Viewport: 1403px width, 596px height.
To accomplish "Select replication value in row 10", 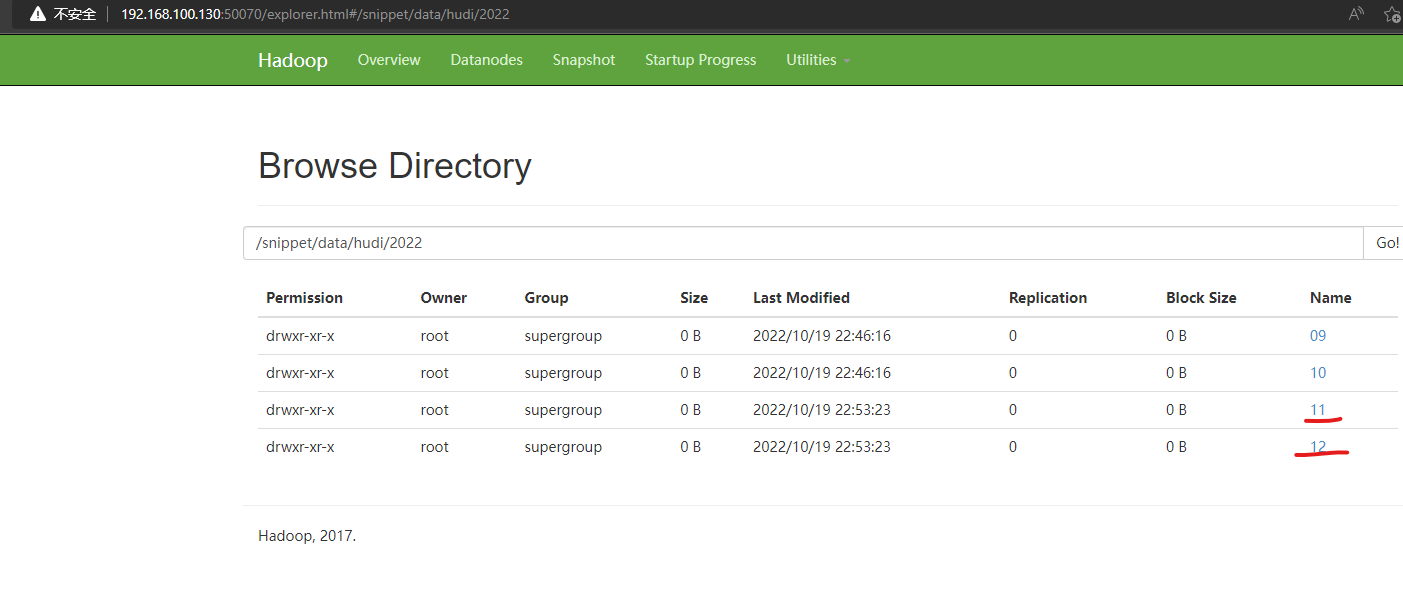I will tap(1013, 373).
